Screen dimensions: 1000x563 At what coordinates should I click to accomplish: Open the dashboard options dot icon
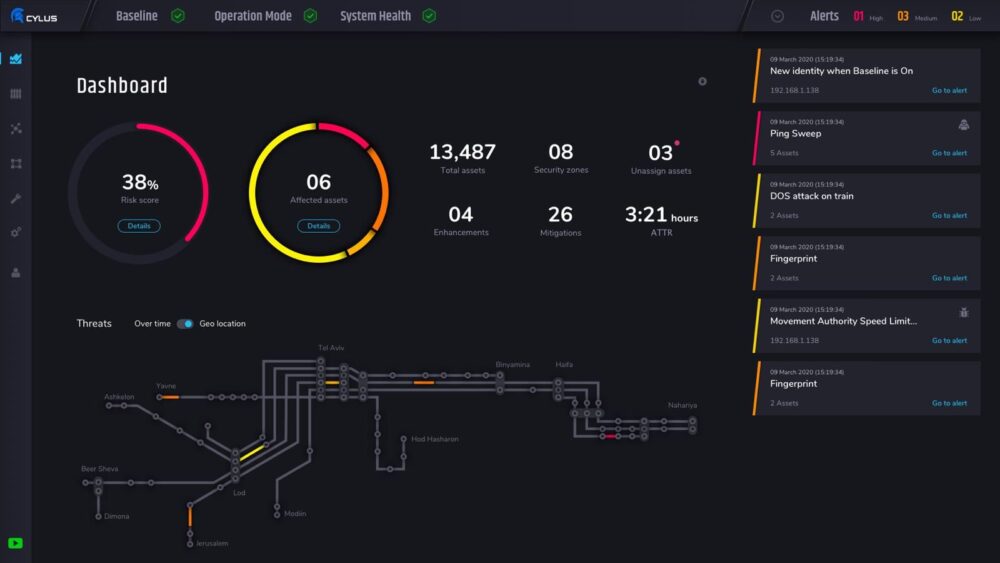702,82
